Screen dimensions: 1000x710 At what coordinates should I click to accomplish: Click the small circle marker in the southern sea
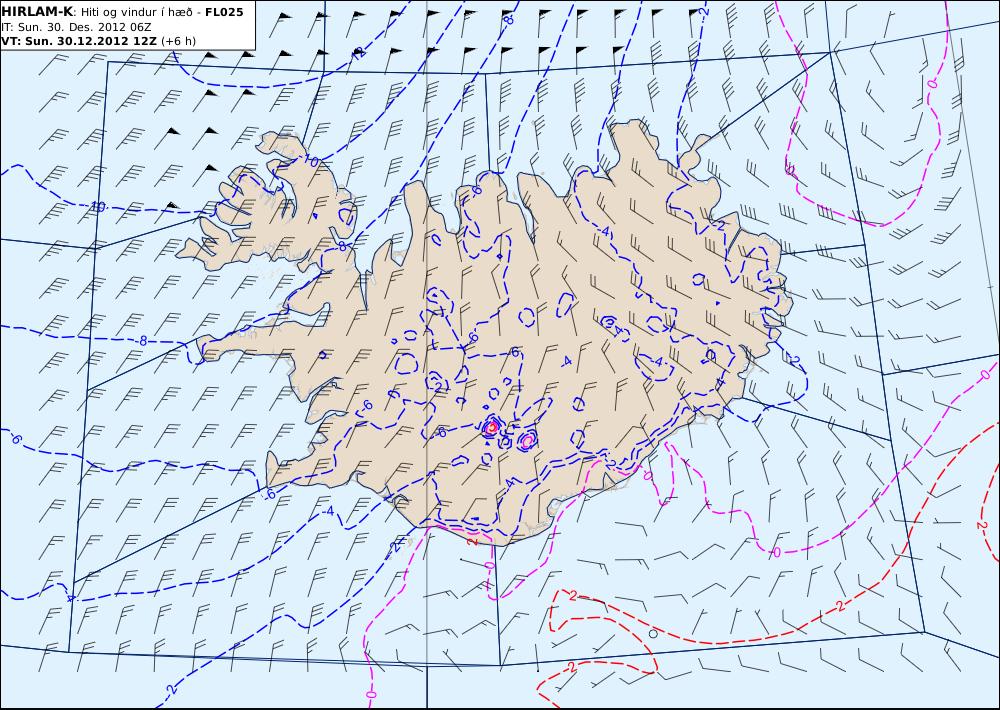pyautogui.click(x=652, y=633)
